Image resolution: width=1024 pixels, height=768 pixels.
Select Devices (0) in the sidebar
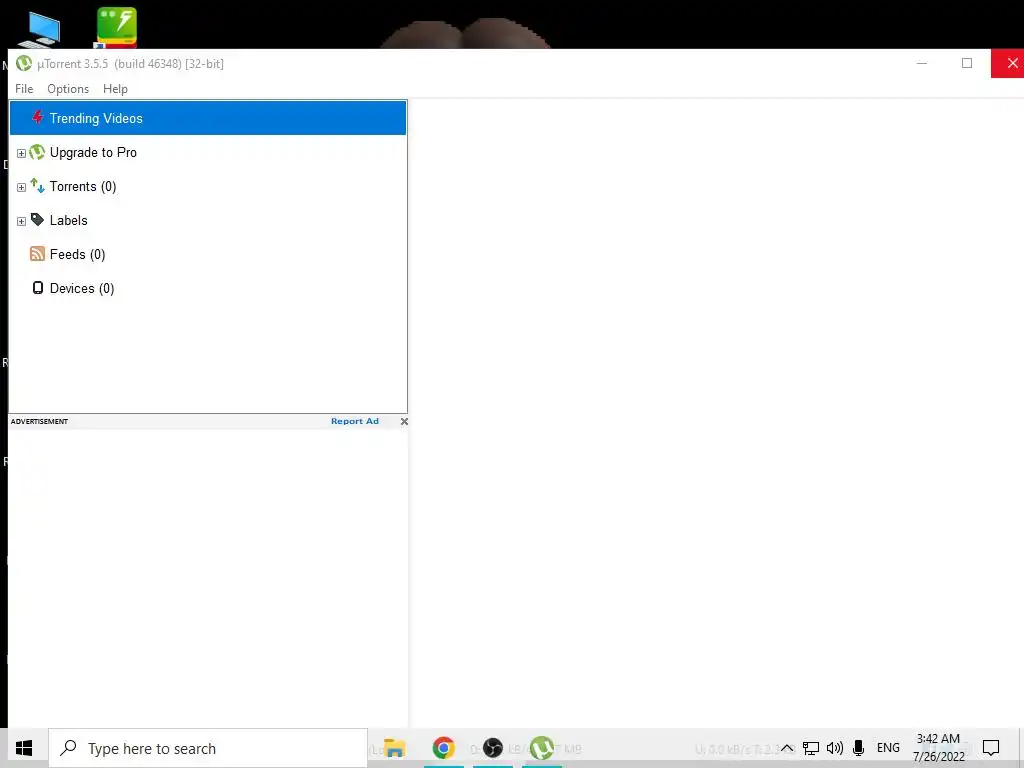pyautogui.click(x=82, y=289)
